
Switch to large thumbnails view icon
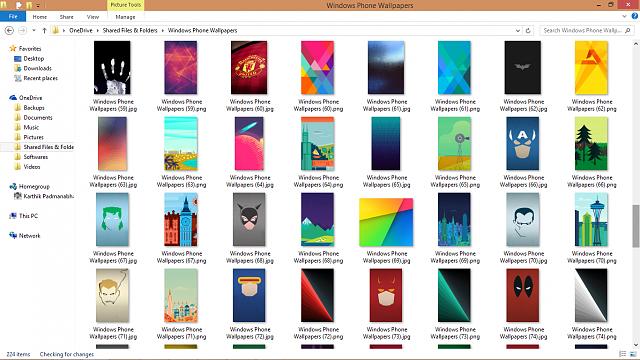(x=633, y=354)
